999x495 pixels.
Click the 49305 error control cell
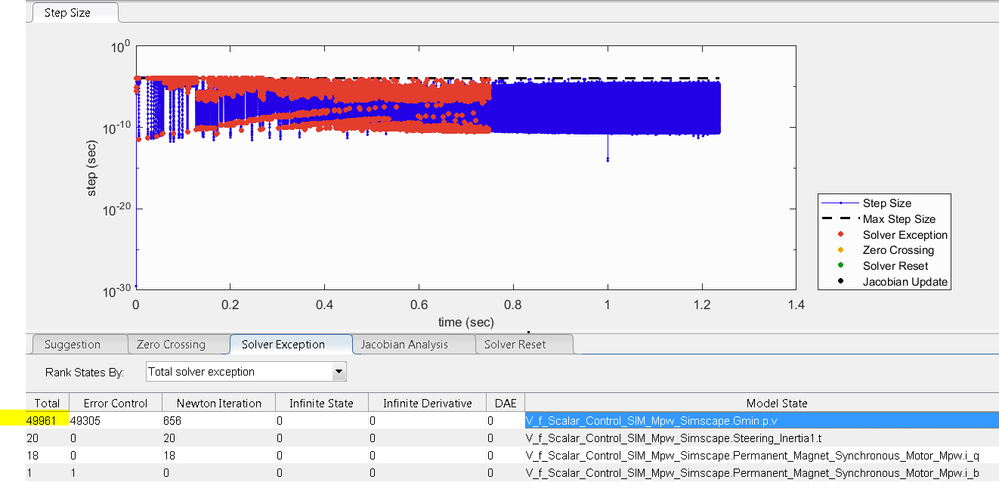click(x=115, y=420)
